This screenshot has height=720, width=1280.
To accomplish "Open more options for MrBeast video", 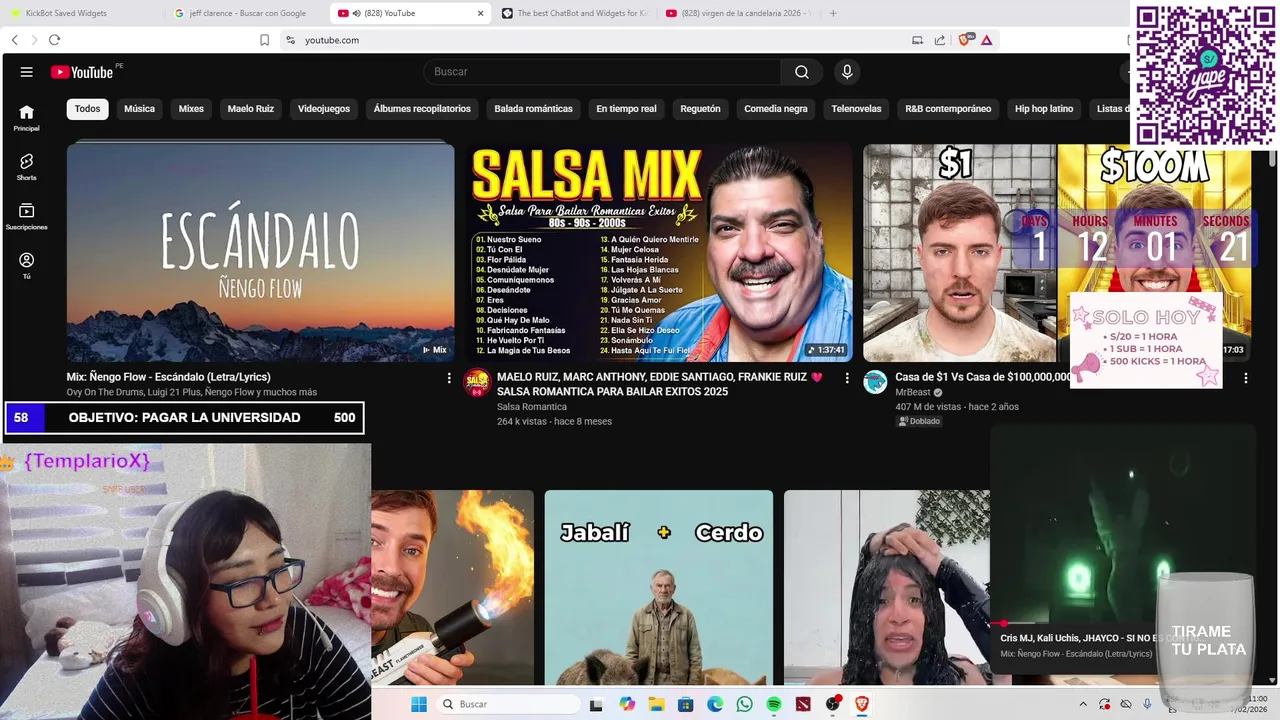I will (x=1246, y=378).
